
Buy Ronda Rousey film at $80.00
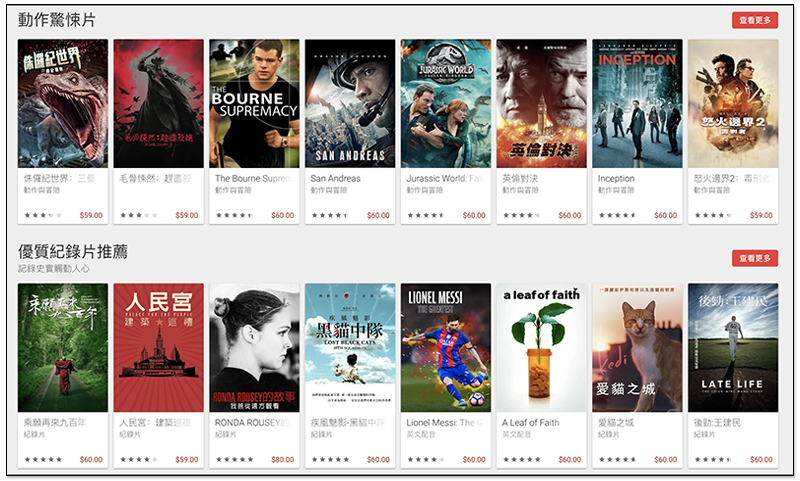pyautogui.click(x=283, y=460)
